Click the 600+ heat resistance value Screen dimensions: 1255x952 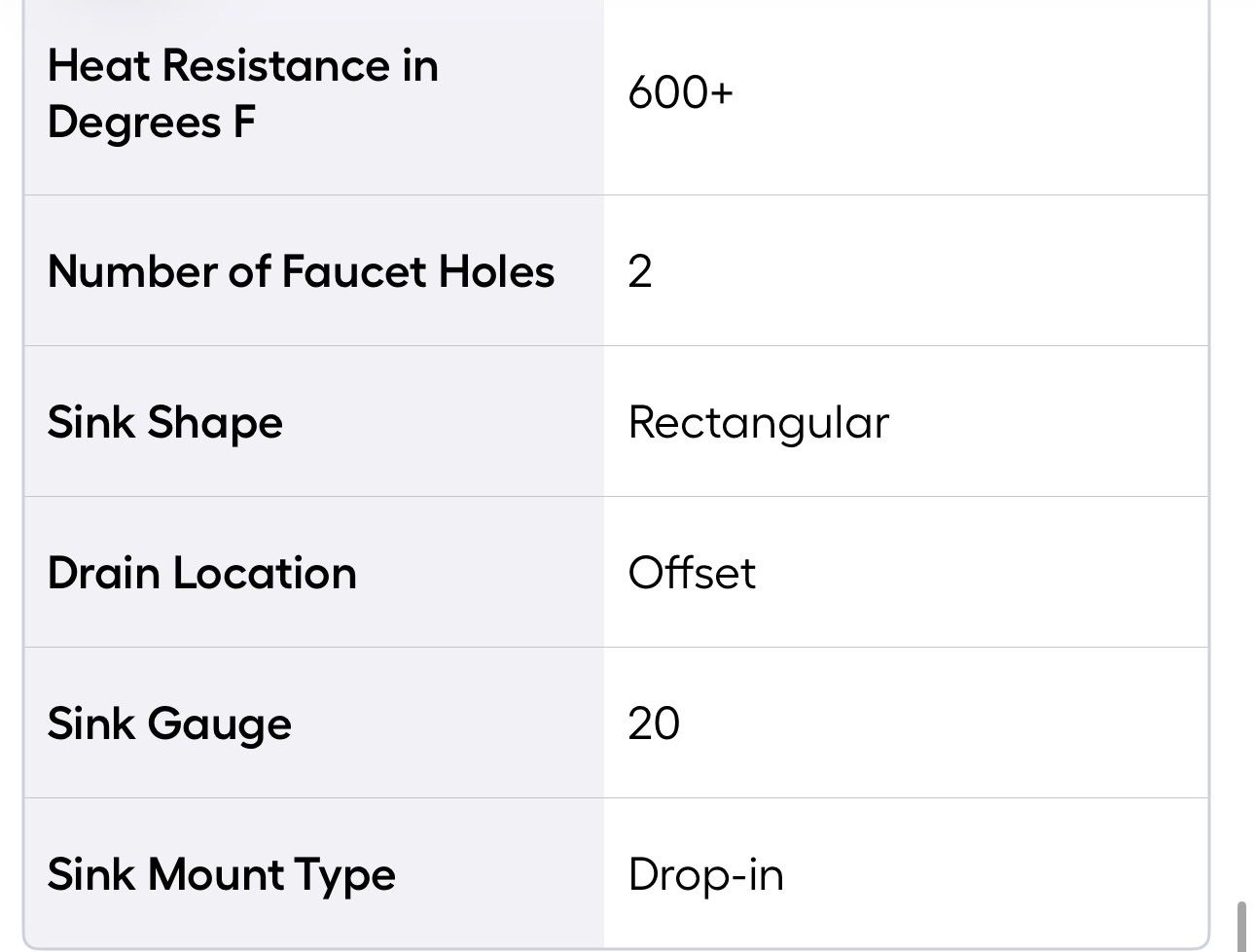[x=680, y=93]
